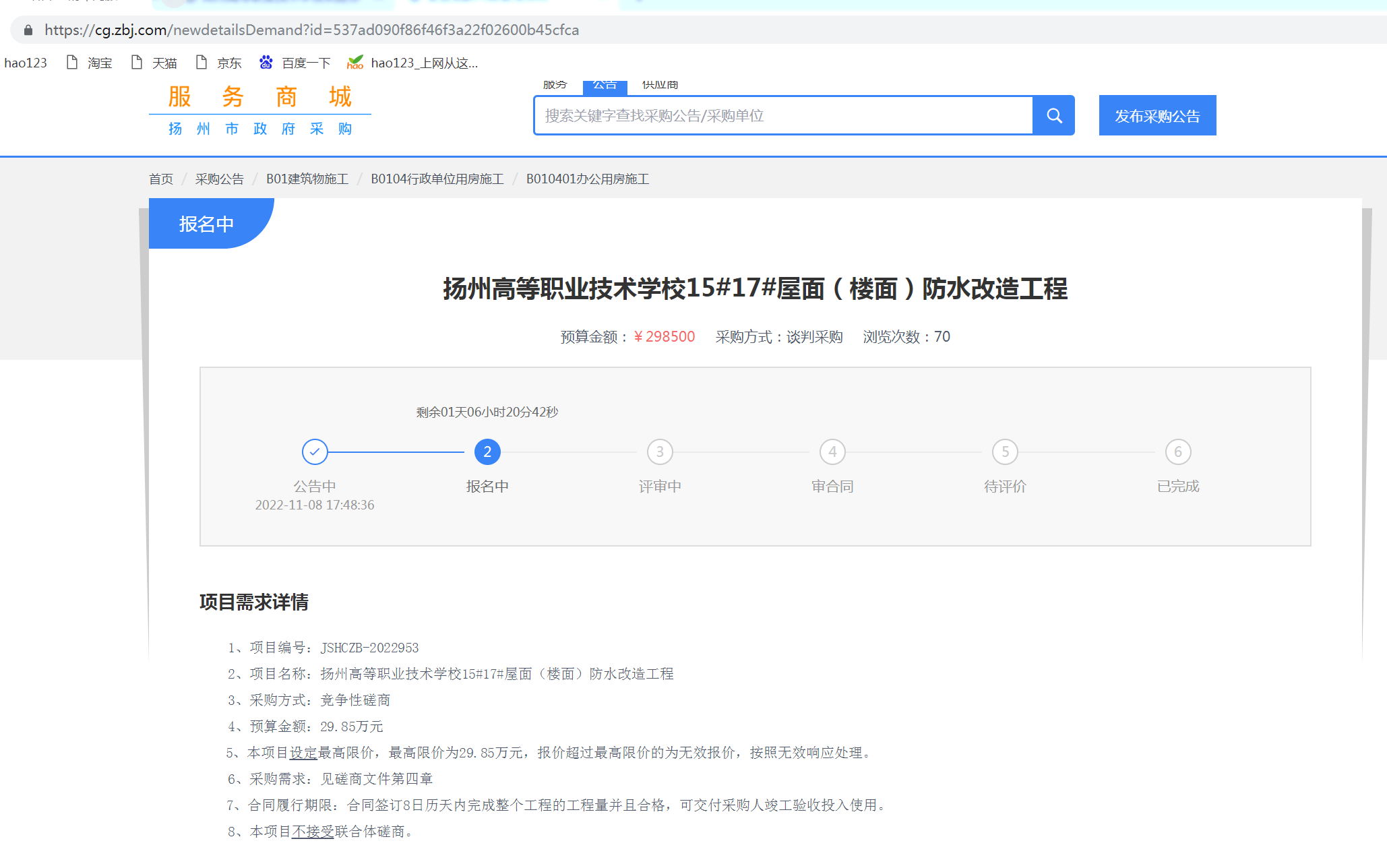Click the blue search magnifier button
The image size is (1387, 868).
point(1054,116)
